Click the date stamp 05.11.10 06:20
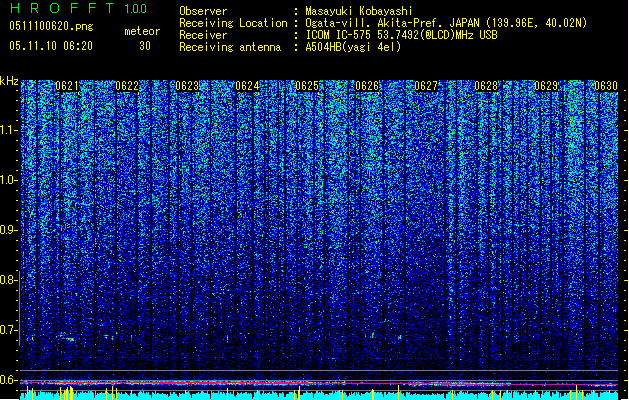 click(51, 46)
